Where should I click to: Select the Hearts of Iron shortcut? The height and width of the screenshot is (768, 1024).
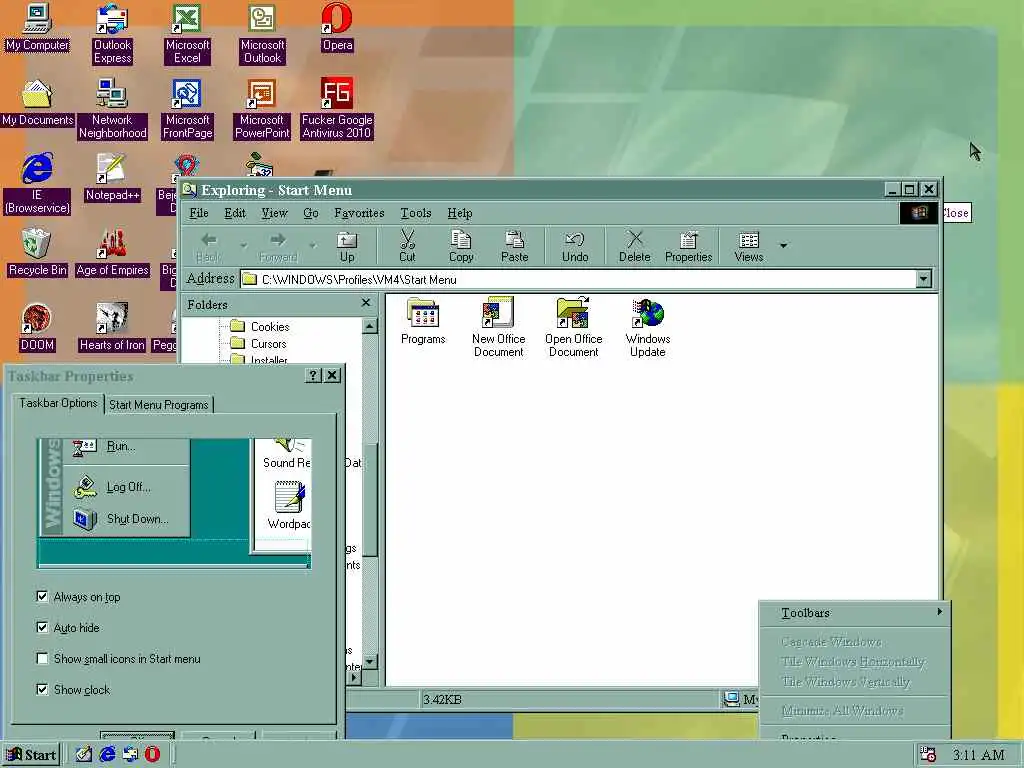point(112,328)
